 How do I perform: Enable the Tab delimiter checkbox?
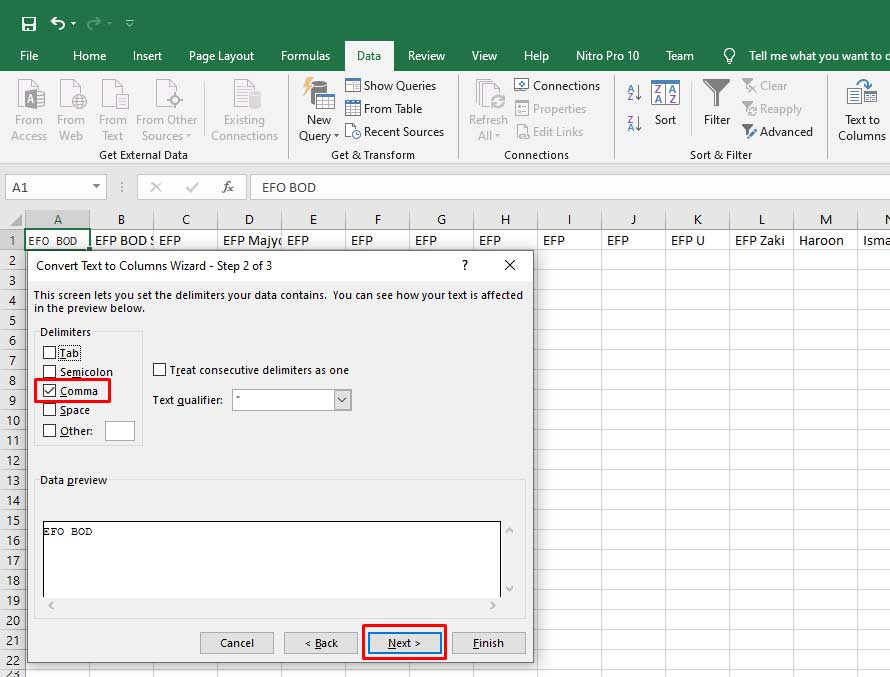click(x=49, y=353)
